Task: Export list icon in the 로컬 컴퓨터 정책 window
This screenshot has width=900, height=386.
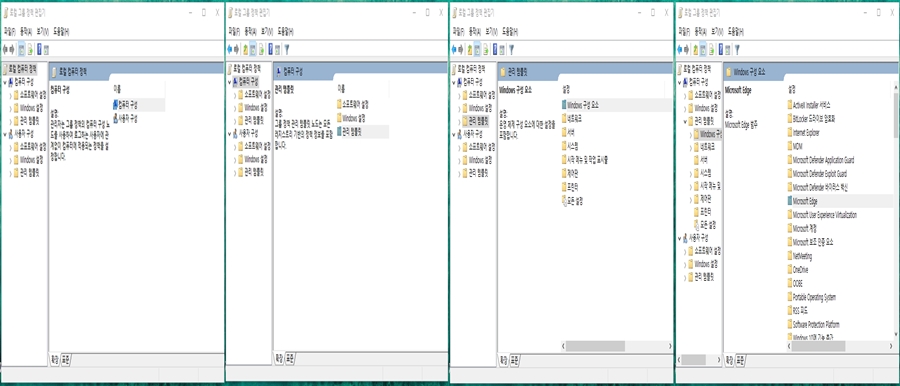Action: point(30,49)
